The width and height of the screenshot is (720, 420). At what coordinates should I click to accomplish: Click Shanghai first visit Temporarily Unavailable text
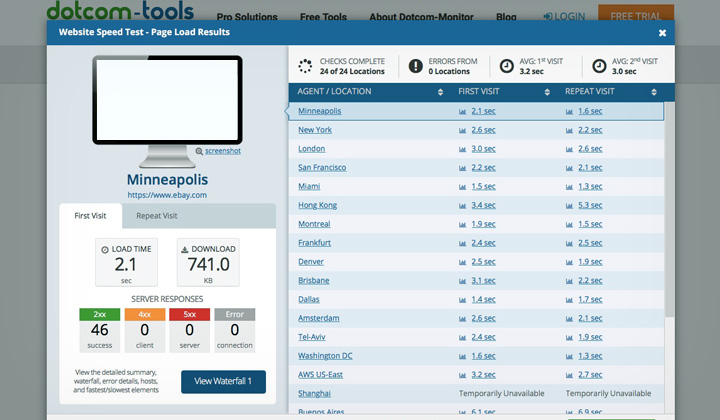tap(501, 393)
